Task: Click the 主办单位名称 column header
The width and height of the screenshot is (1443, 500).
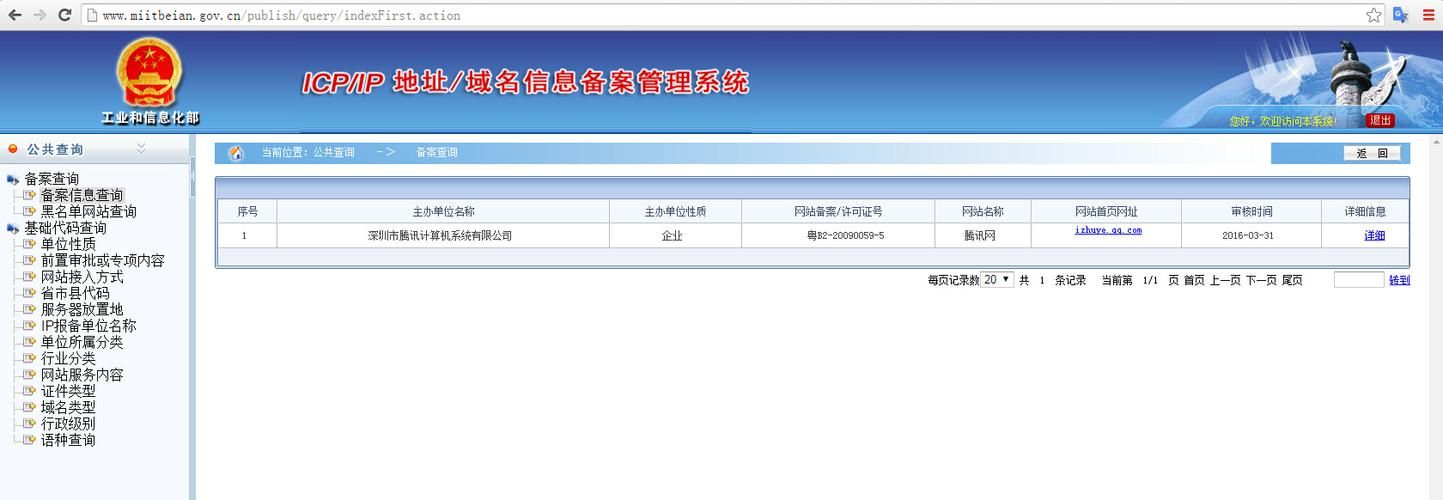Action: 443,211
